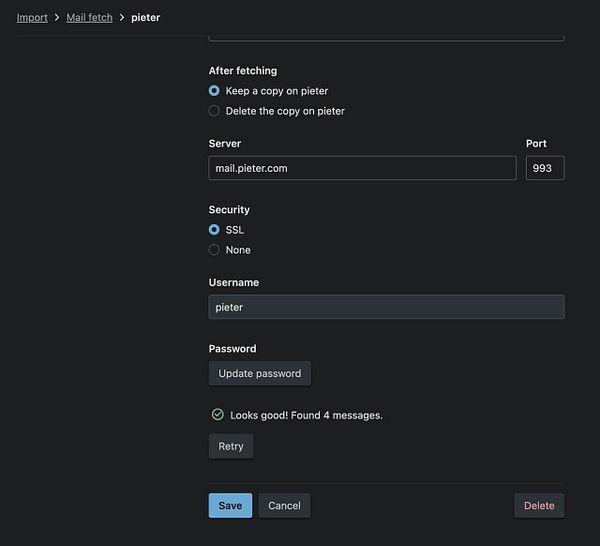Delete the pieter mail fetch

(x=539, y=505)
